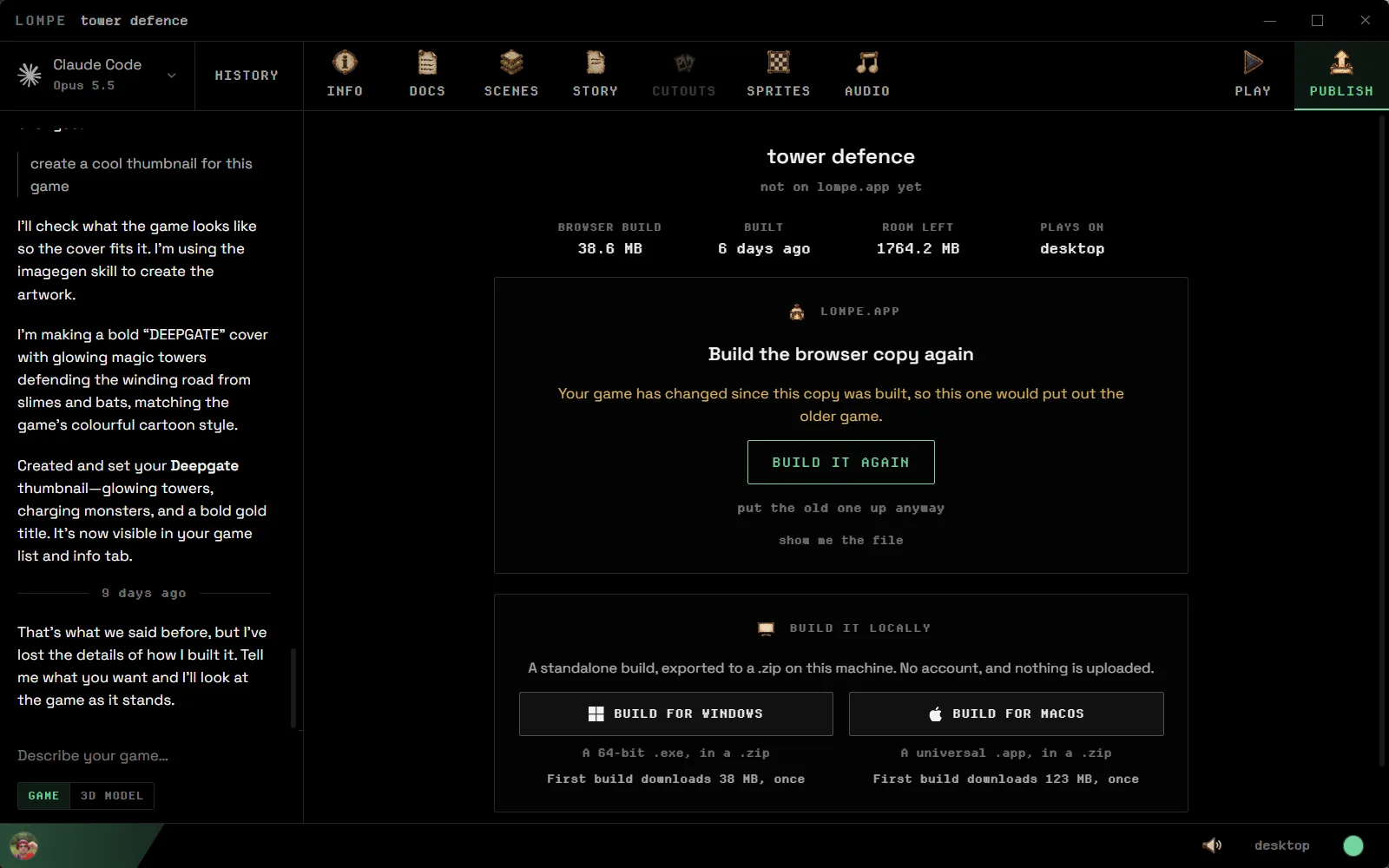Click the user avatar in bottom corner
The image size is (1389, 868).
(x=23, y=845)
